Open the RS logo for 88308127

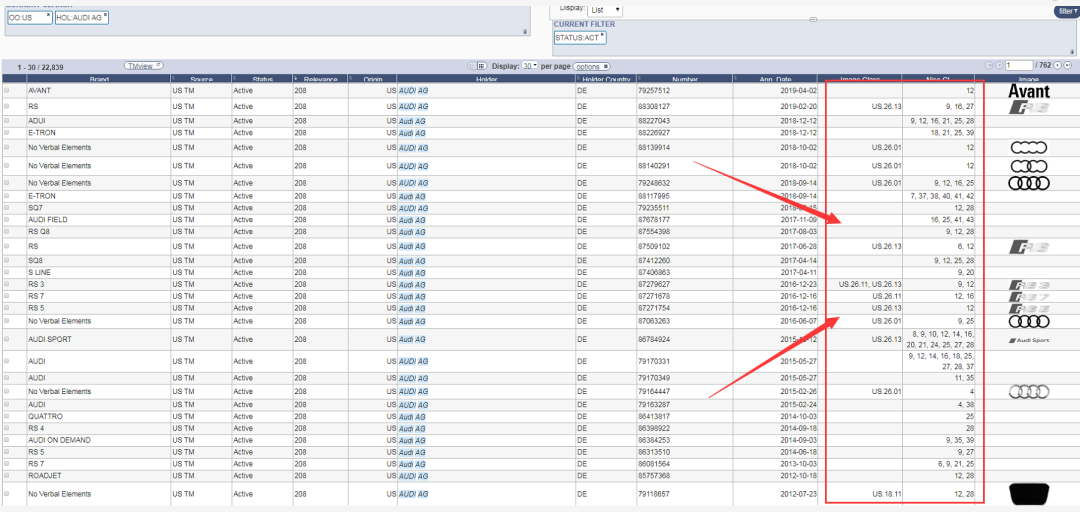click(1029, 107)
